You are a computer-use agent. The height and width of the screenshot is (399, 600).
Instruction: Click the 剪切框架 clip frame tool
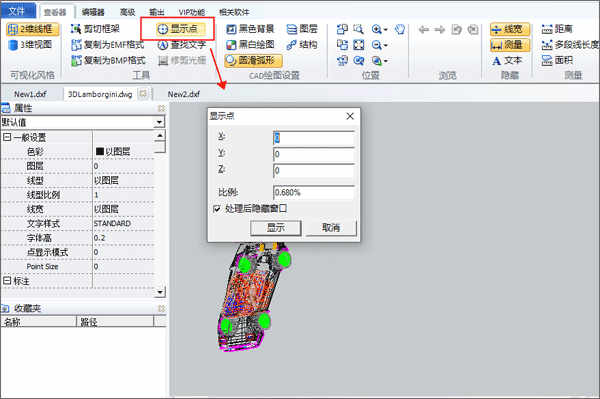96,29
